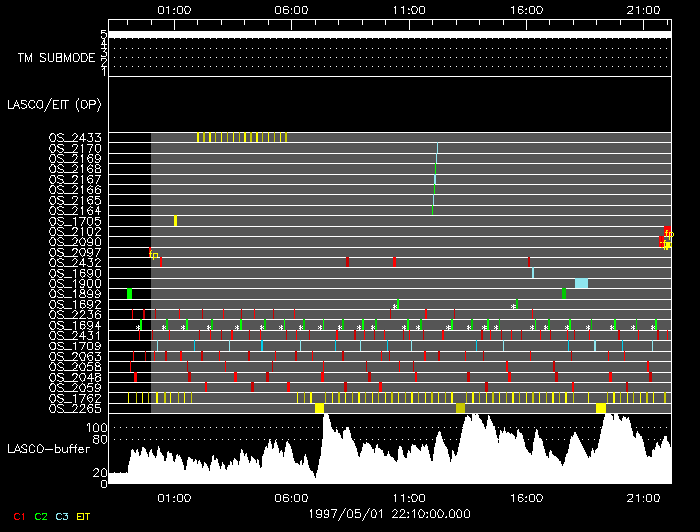Click the OS_2164 row label
This screenshot has width=700, height=532.
point(75,211)
